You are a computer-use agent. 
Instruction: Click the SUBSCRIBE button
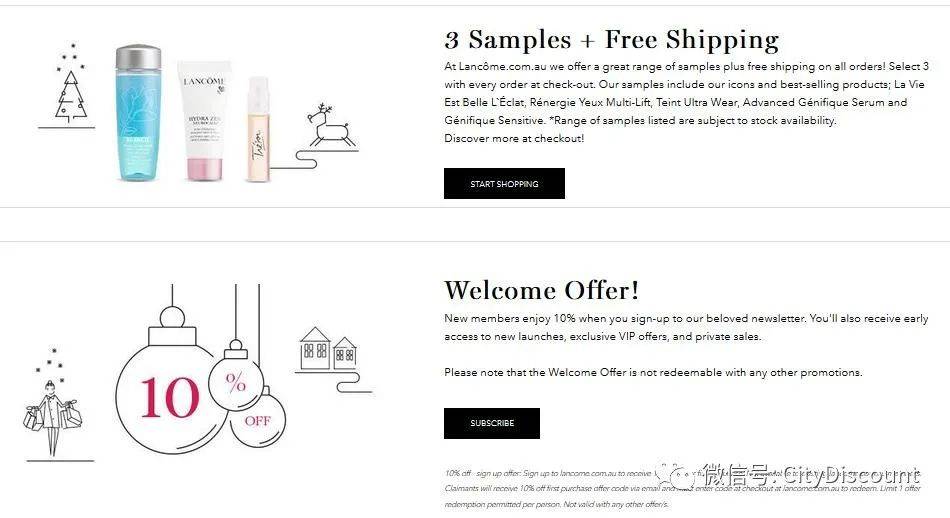tap(491, 423)
